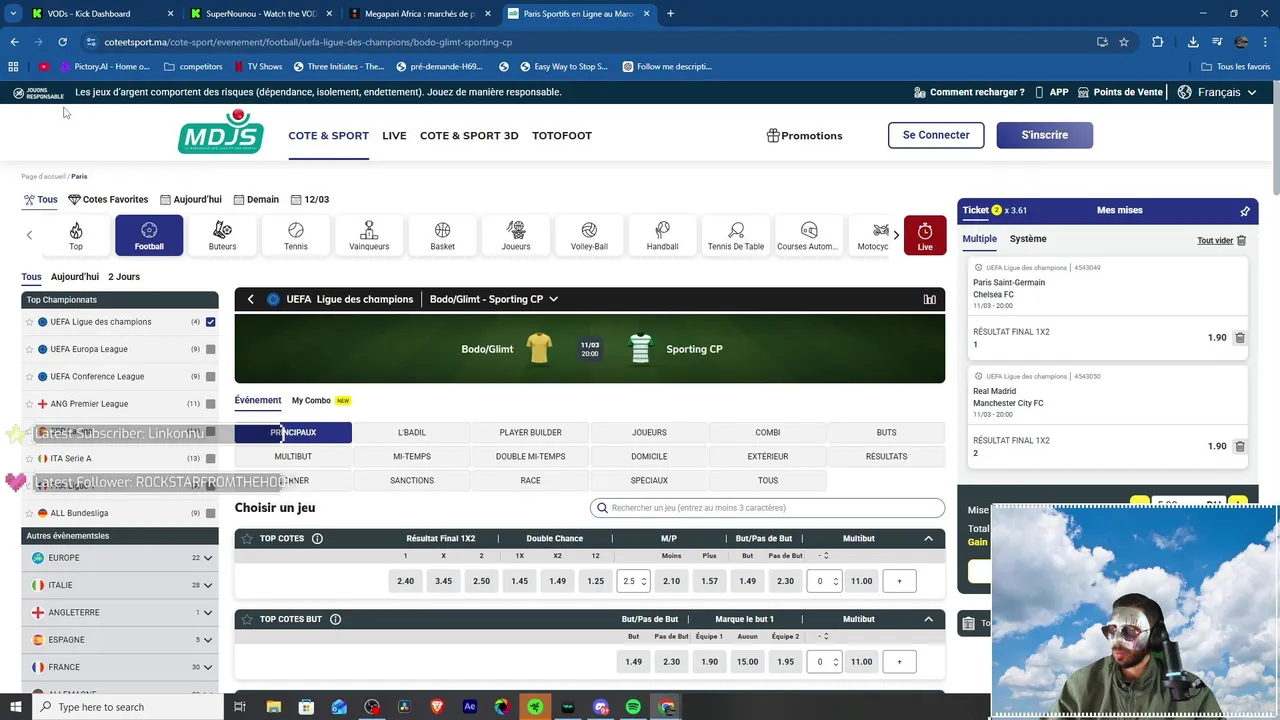Star the UEFA Europa League as favorite
The height and width of the screenshot is (720, 1280).
[29, 349]
